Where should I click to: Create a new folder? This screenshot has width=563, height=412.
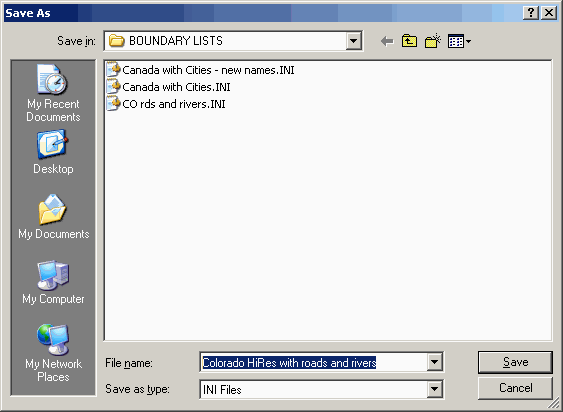click(x=433, y=41)
